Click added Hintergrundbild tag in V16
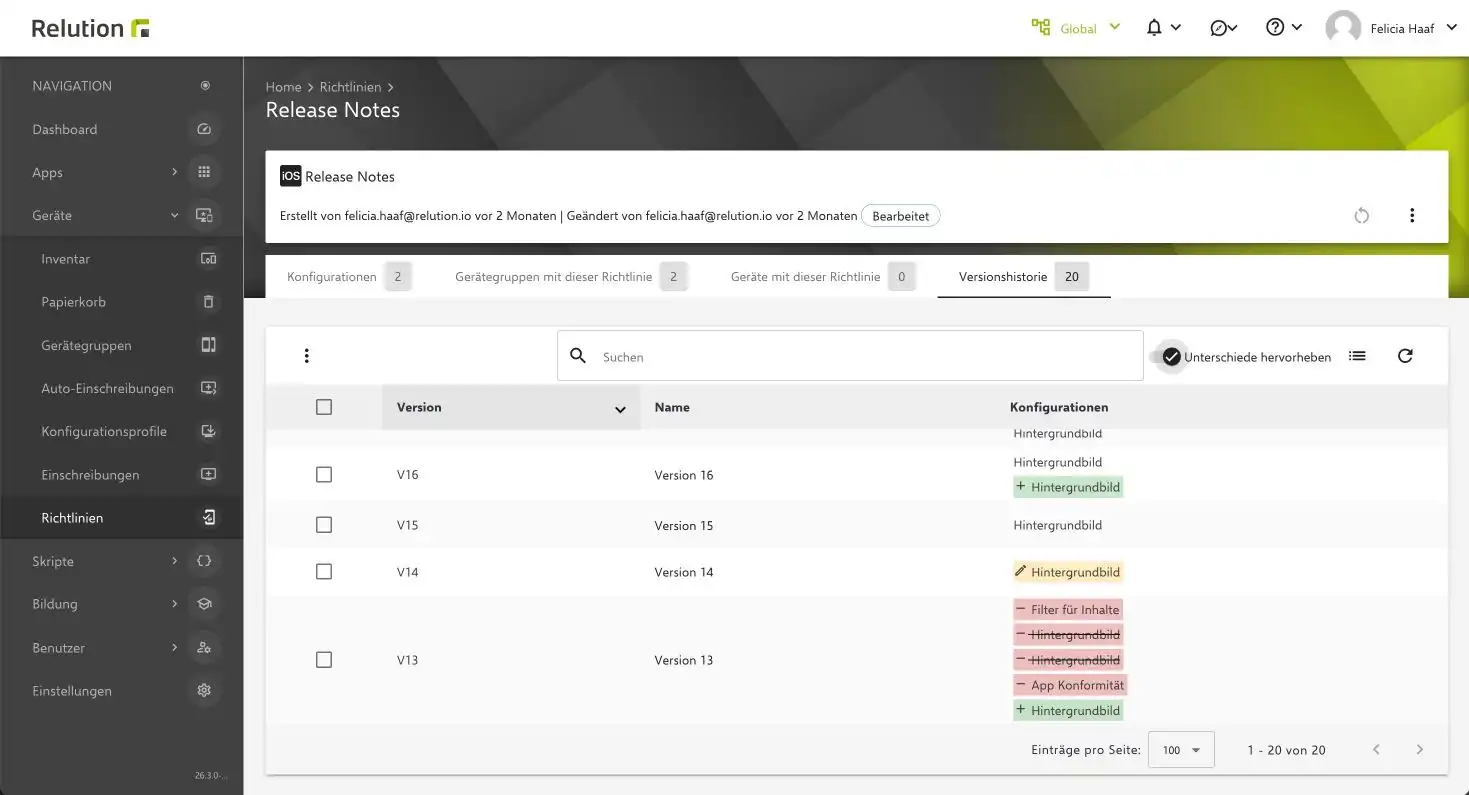Viewport: 1469px width, 795px height. tap(1067, 487)
